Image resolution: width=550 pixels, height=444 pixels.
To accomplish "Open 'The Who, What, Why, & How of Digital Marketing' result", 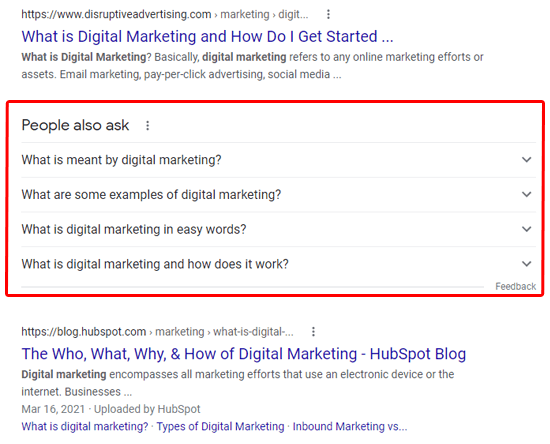I will pos(244,354).
